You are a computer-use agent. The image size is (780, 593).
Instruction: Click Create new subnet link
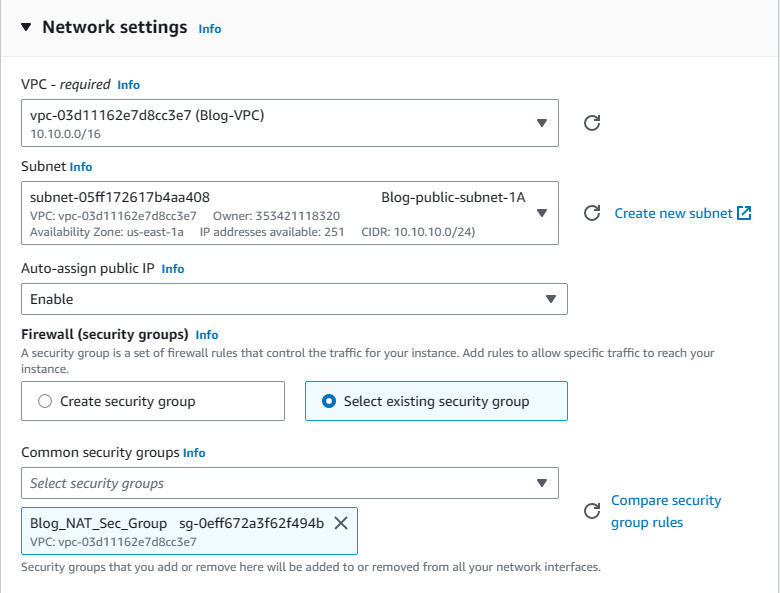click(x=673, y=213)
